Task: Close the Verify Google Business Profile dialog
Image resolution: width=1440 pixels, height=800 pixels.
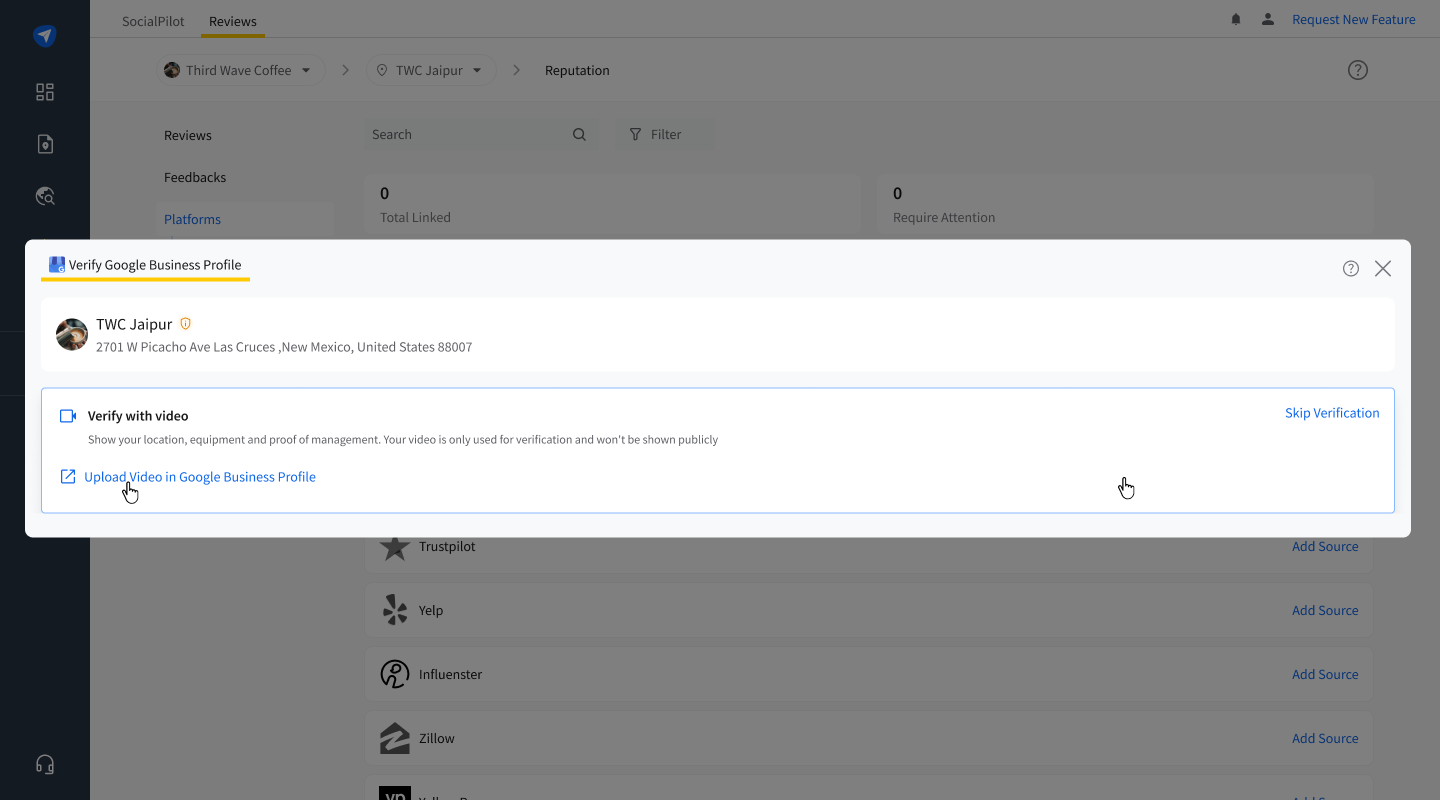Action: 1383,268
